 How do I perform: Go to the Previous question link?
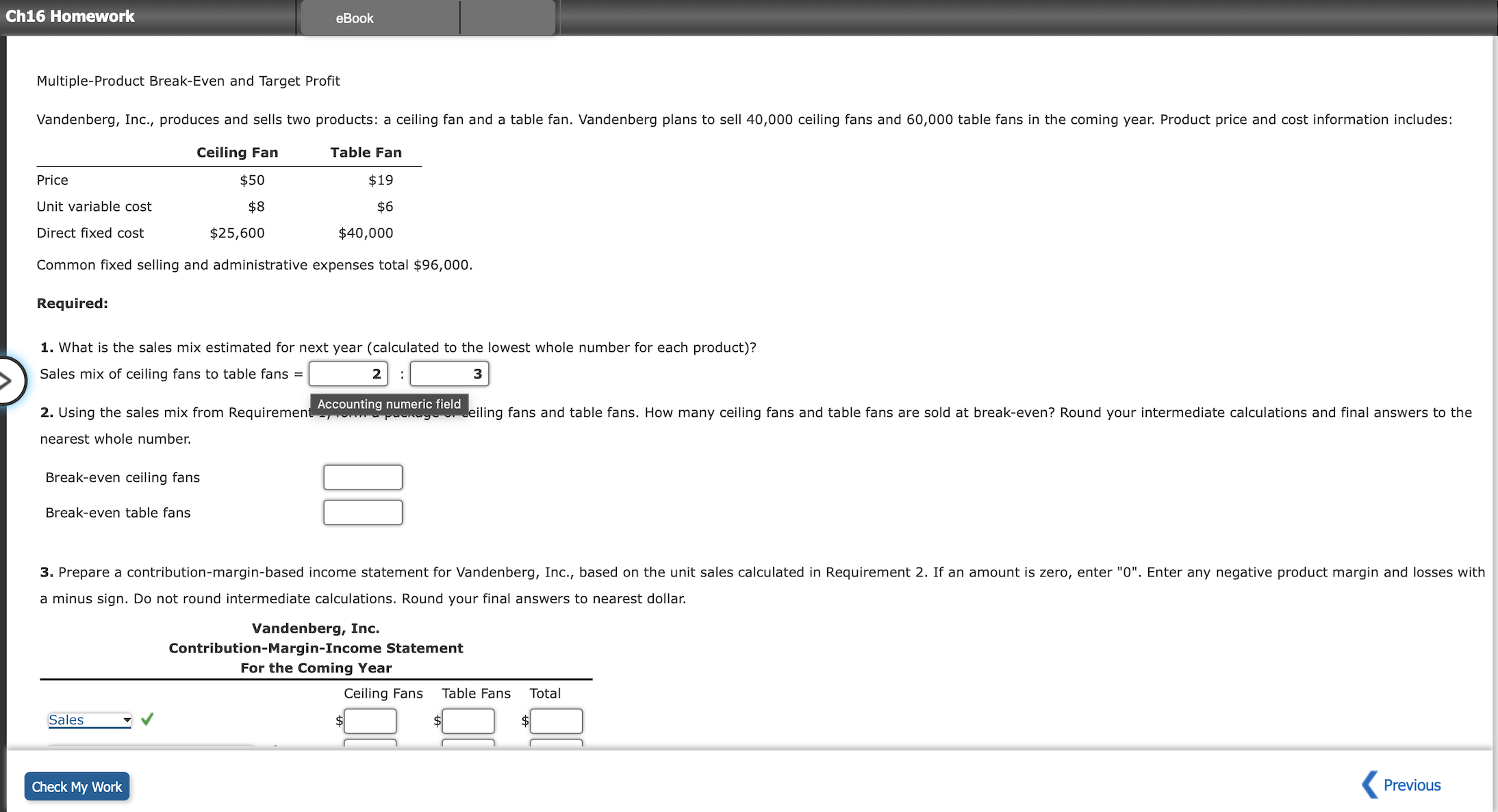click(x=1411, y=785)
